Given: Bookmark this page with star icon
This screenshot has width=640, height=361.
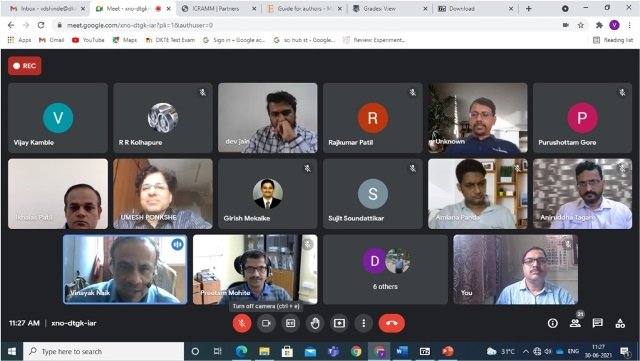Looking at the screenshot, I should (581, 25).
